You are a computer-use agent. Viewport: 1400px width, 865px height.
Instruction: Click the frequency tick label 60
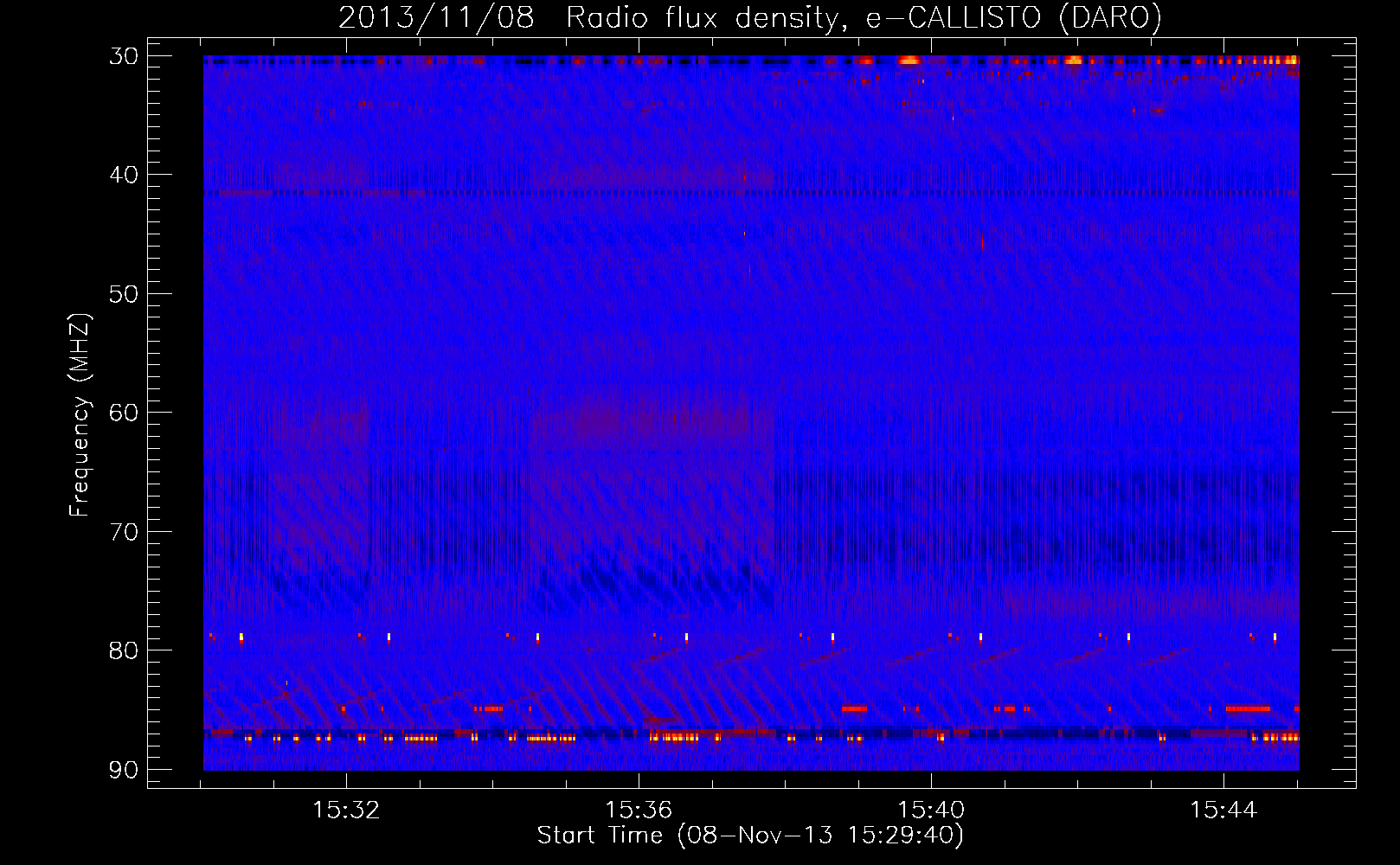(124, 413)
